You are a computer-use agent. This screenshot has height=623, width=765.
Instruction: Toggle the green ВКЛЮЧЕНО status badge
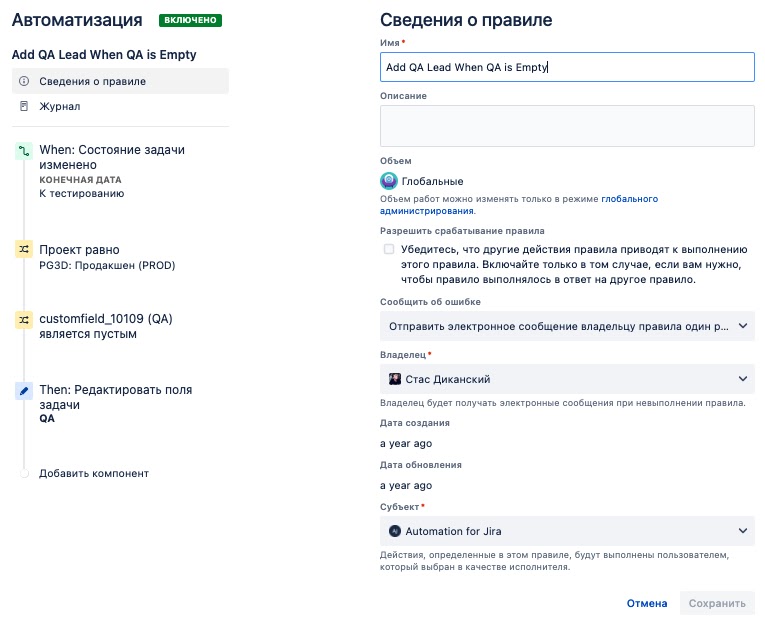point(190,20)
